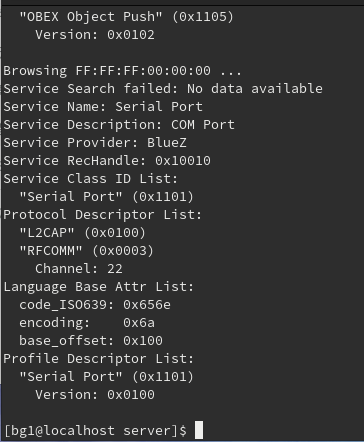
Task: Click the "RFCOMM" (0x0003) entry
Action: 87,251
